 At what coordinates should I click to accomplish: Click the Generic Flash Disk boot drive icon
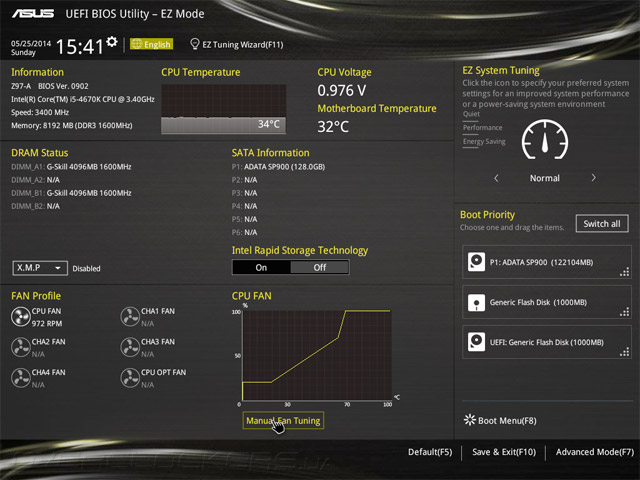[476, 302]
